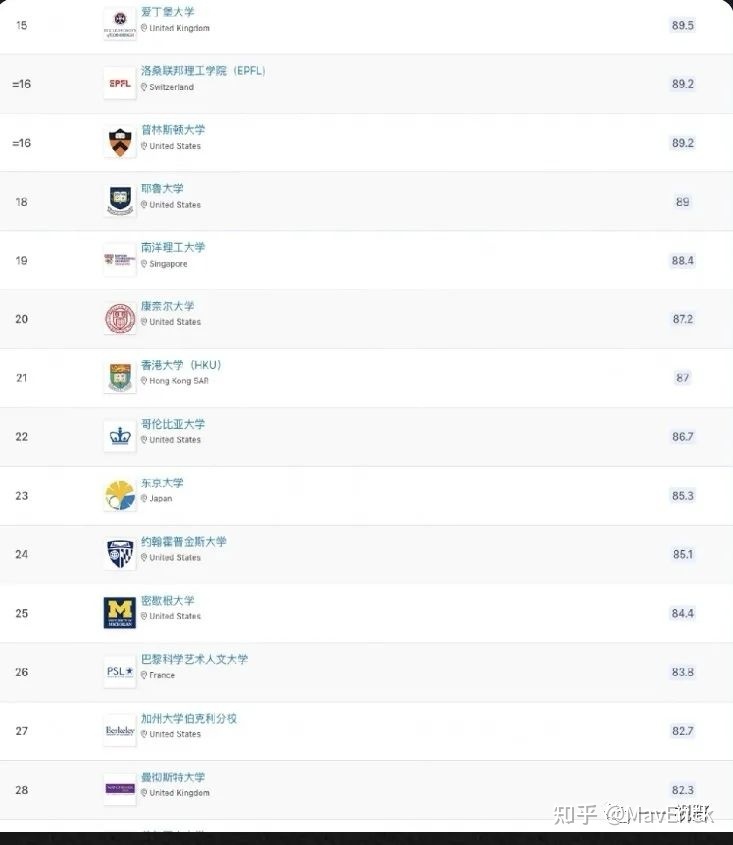Click the Johns Hopkins University shield logo
Viewport: 733px width, 845px height.
pos(120,554)
